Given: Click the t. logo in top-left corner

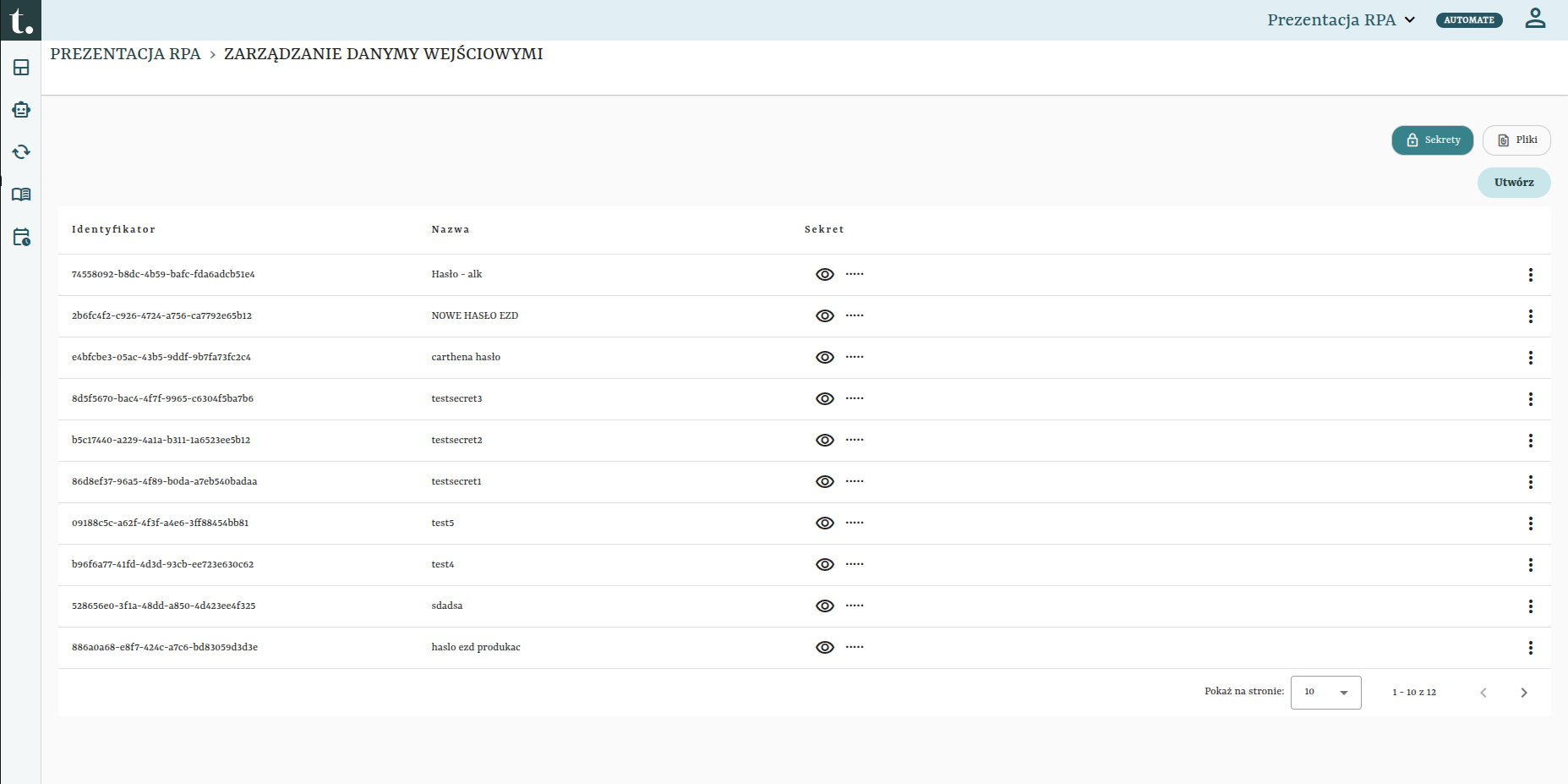Looking at the screenshot, I should [20, 19].
